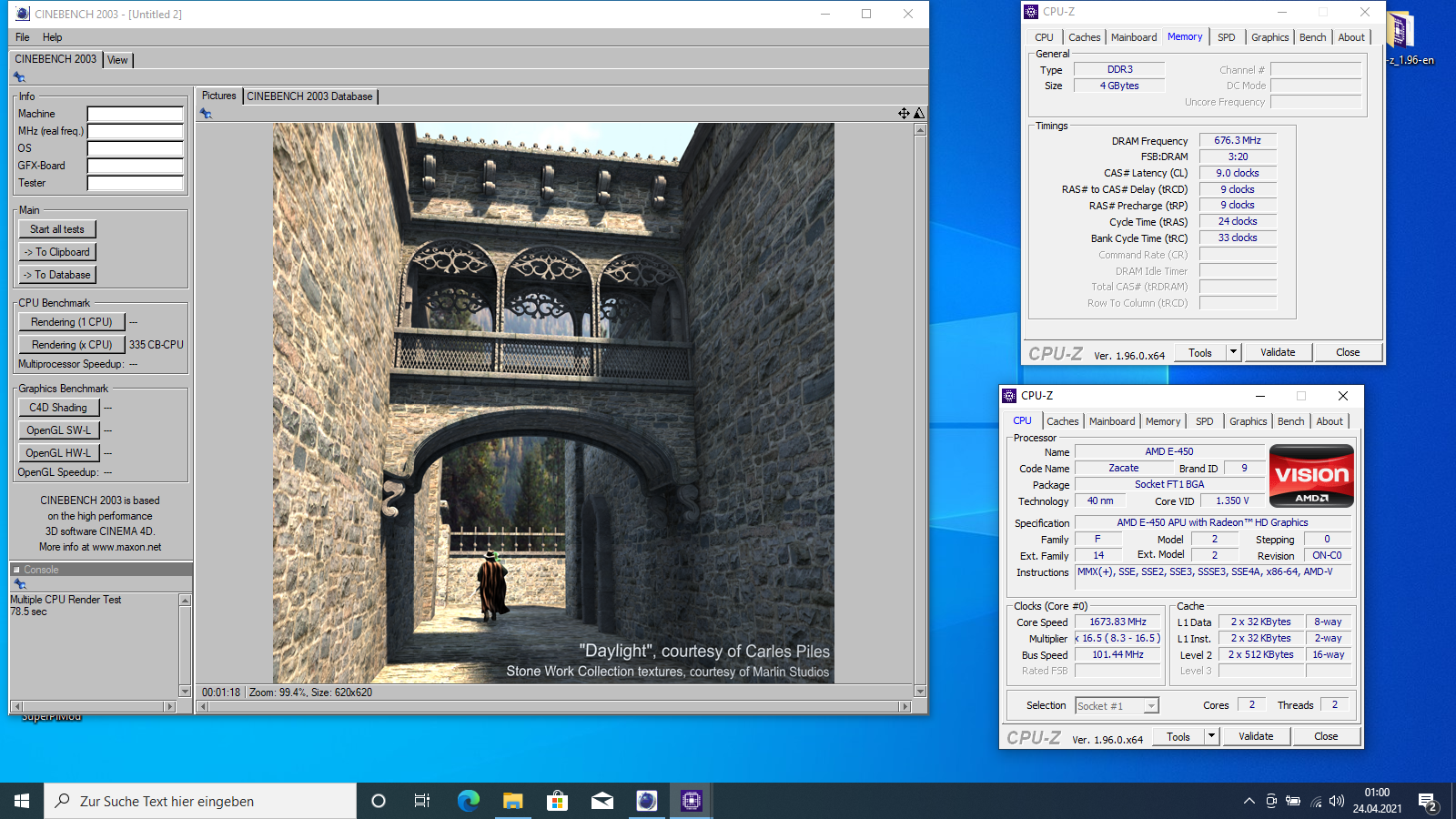Click into the Tester input field

tap(136, 183)
